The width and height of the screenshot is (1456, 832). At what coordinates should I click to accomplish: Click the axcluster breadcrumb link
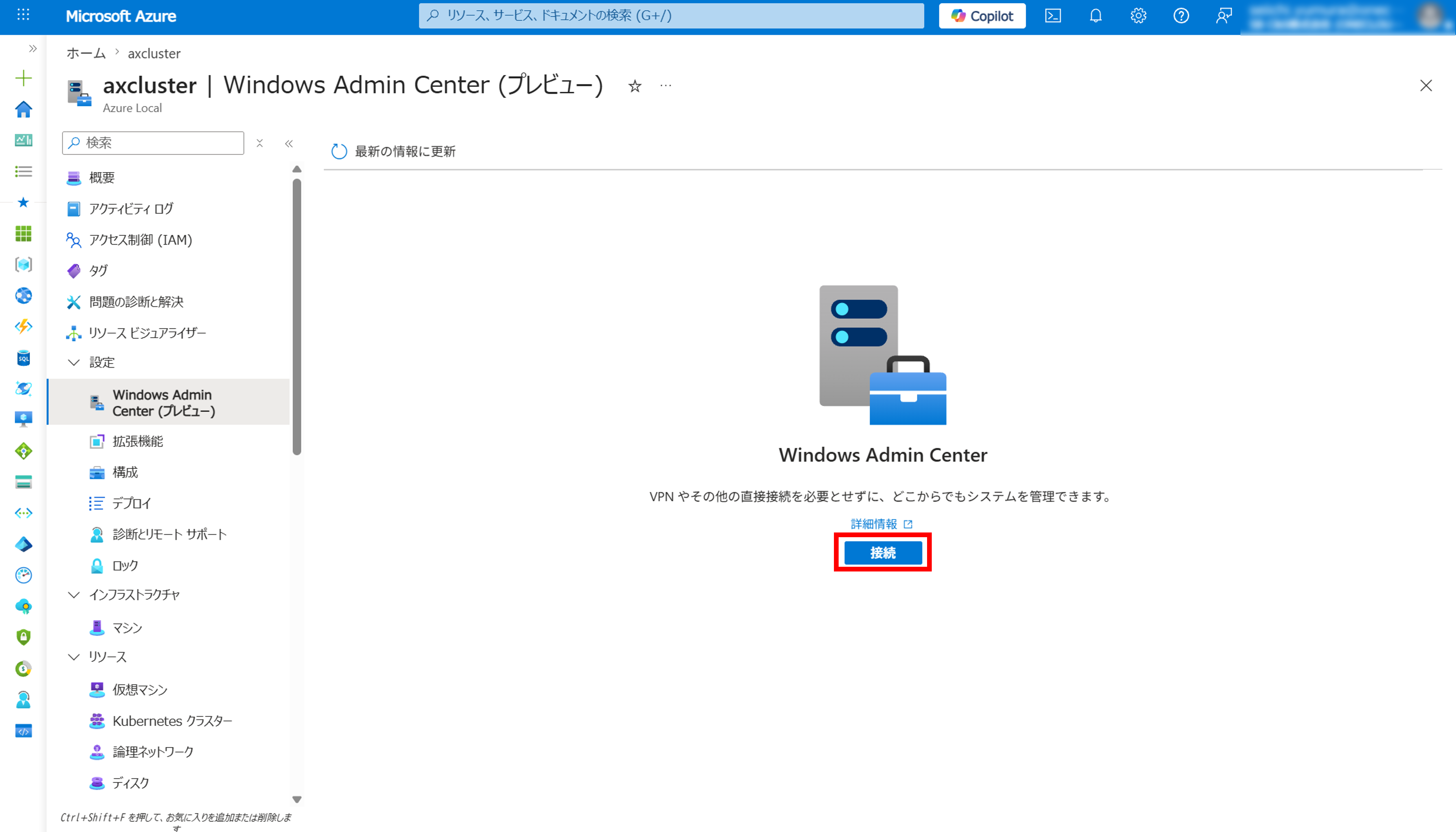pyautogui.click(x=154, y=54)
